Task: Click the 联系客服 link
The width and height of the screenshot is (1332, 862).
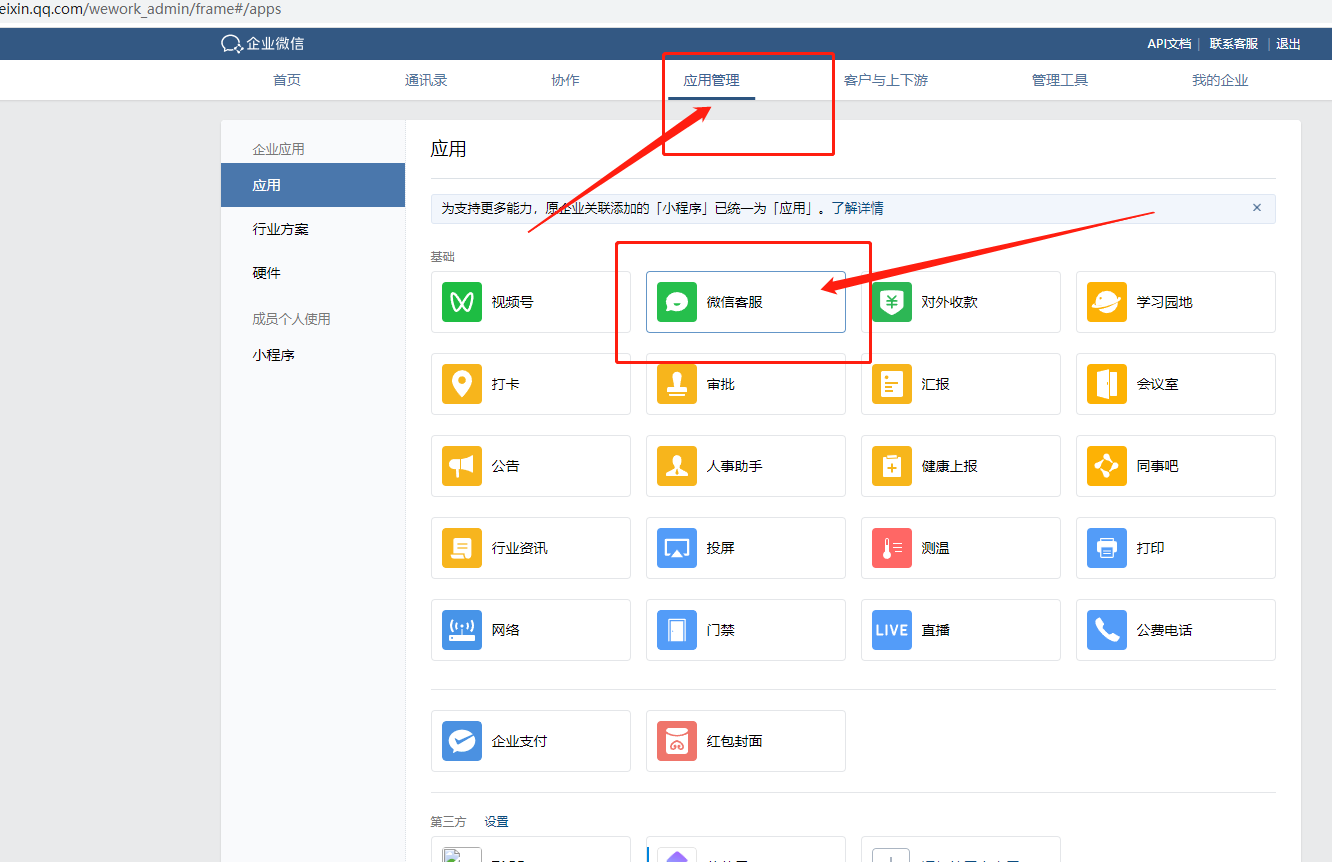Action: pyautogui.click(x=1234, y=44)
